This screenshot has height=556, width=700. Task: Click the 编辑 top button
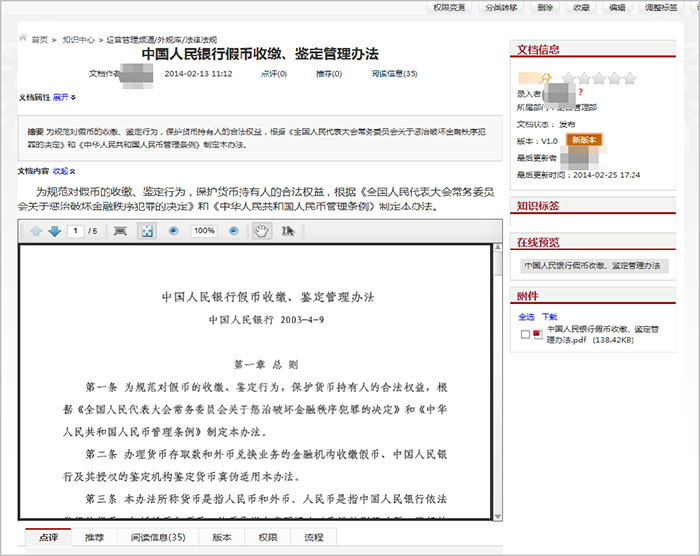click(617, 7)
